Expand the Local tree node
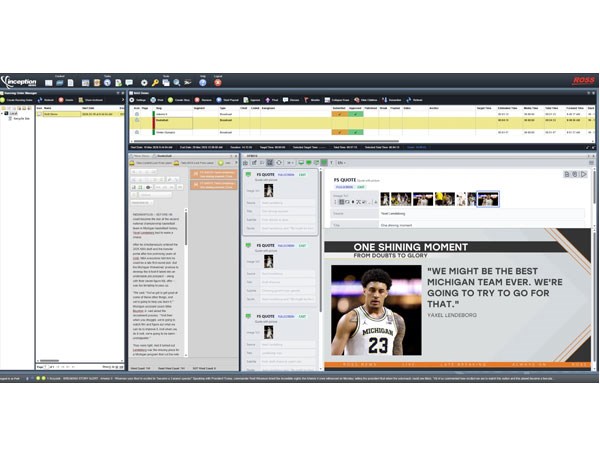600x450 pixels. pos(4,114)
